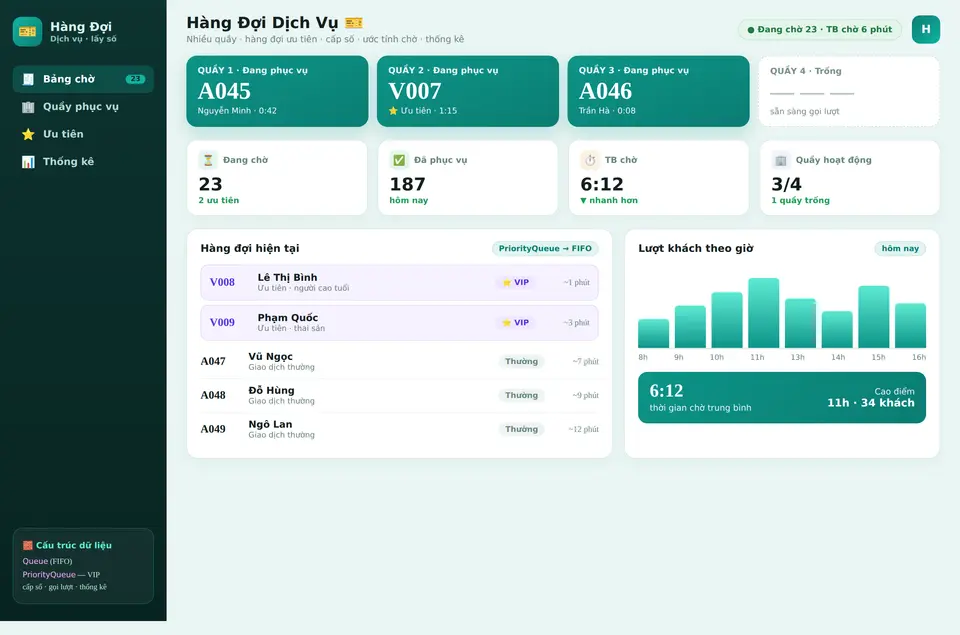Click the star icon in V009 VIP badge
960x635 pixels.
(x=507, y=323)
